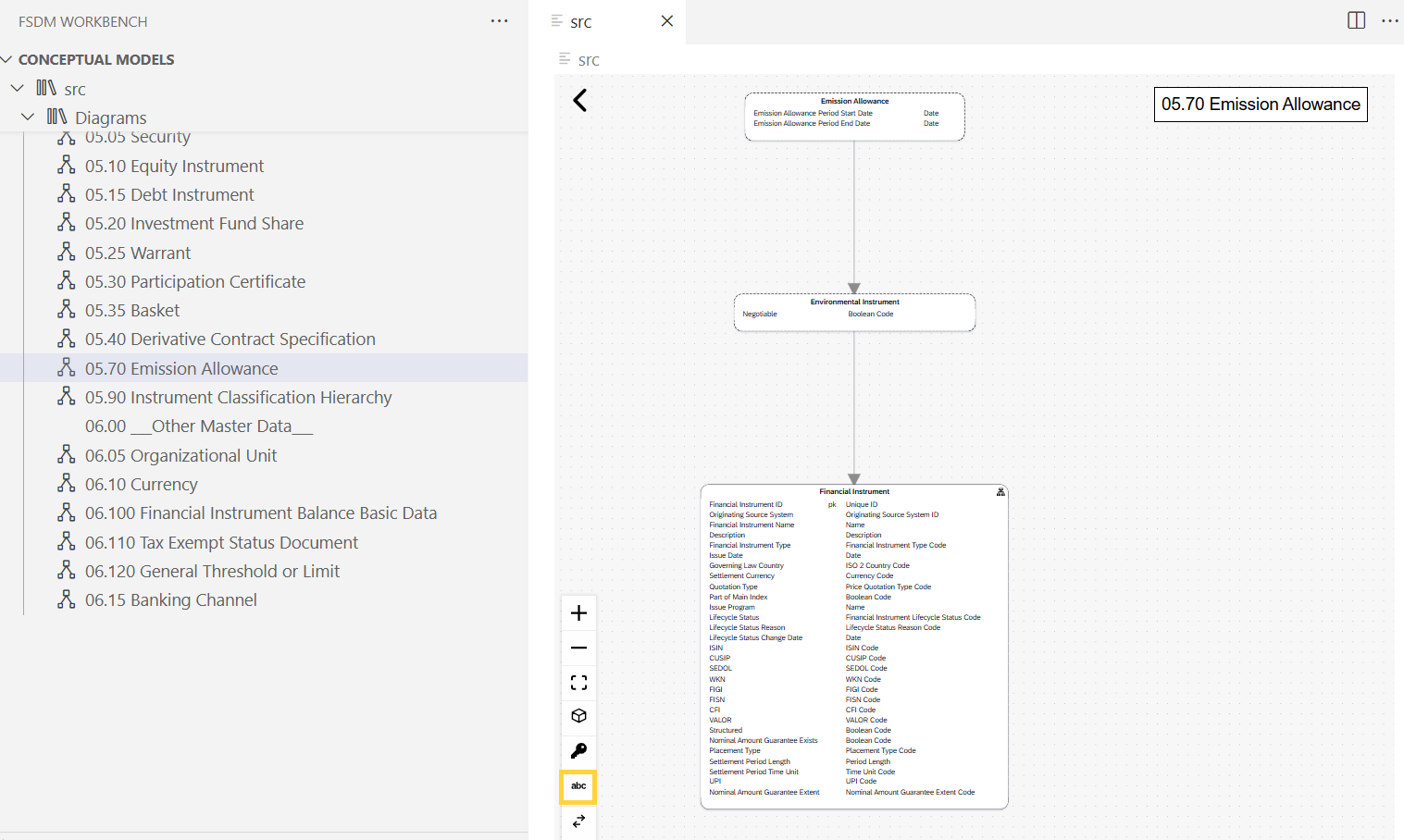Open FSDM Workbench more actions menu

(x=499, y=20)
